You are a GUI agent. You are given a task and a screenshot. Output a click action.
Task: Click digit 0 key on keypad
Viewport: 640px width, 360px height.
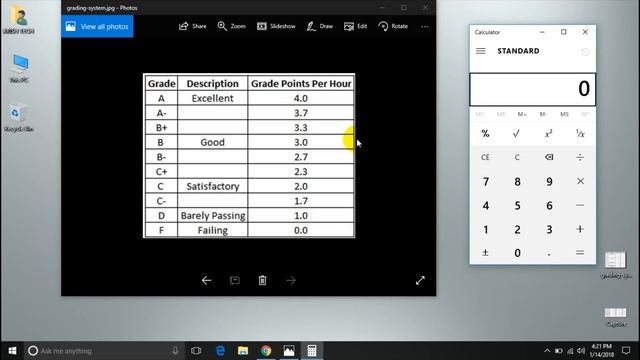point(517,253)
